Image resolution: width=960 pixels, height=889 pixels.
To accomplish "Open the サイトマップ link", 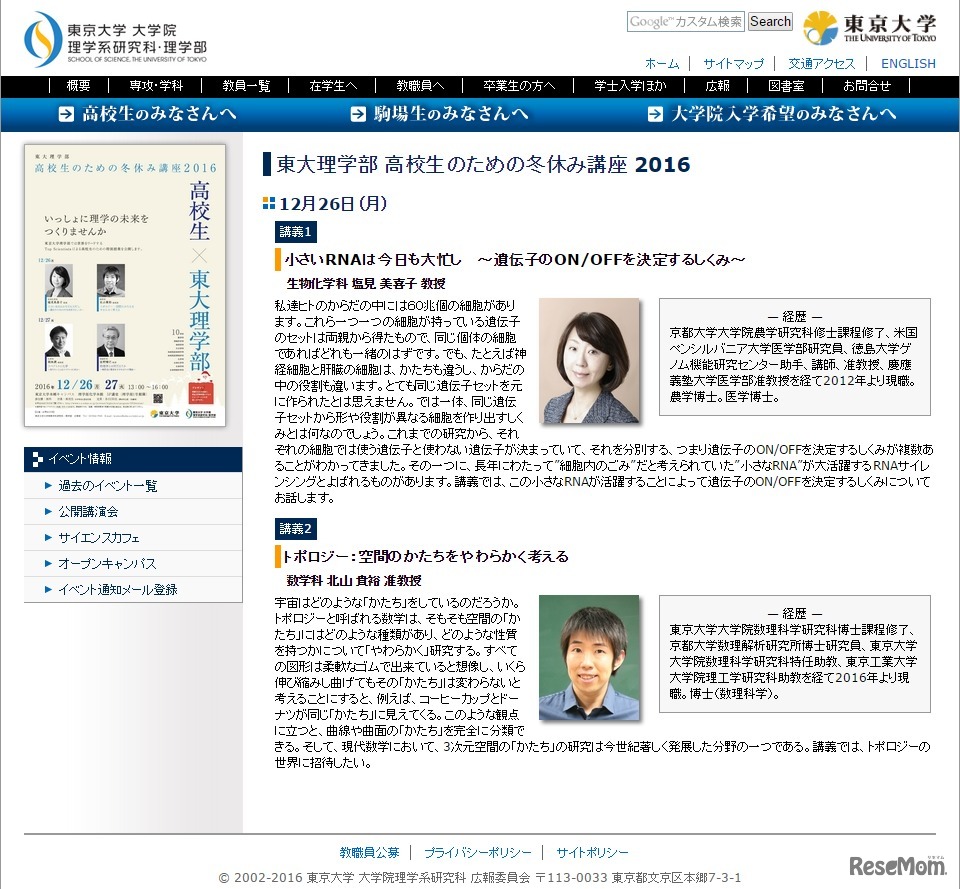I will [x=733, y=64].
